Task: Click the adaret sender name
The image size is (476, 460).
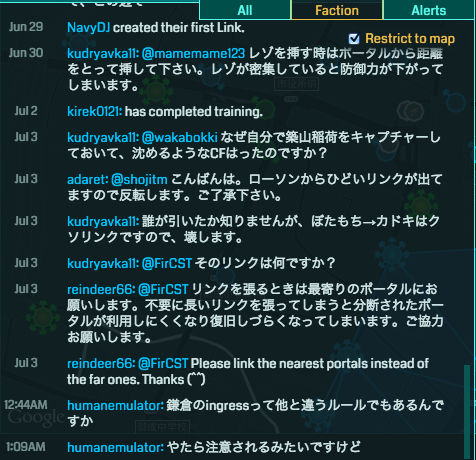Action: (88, 180)
